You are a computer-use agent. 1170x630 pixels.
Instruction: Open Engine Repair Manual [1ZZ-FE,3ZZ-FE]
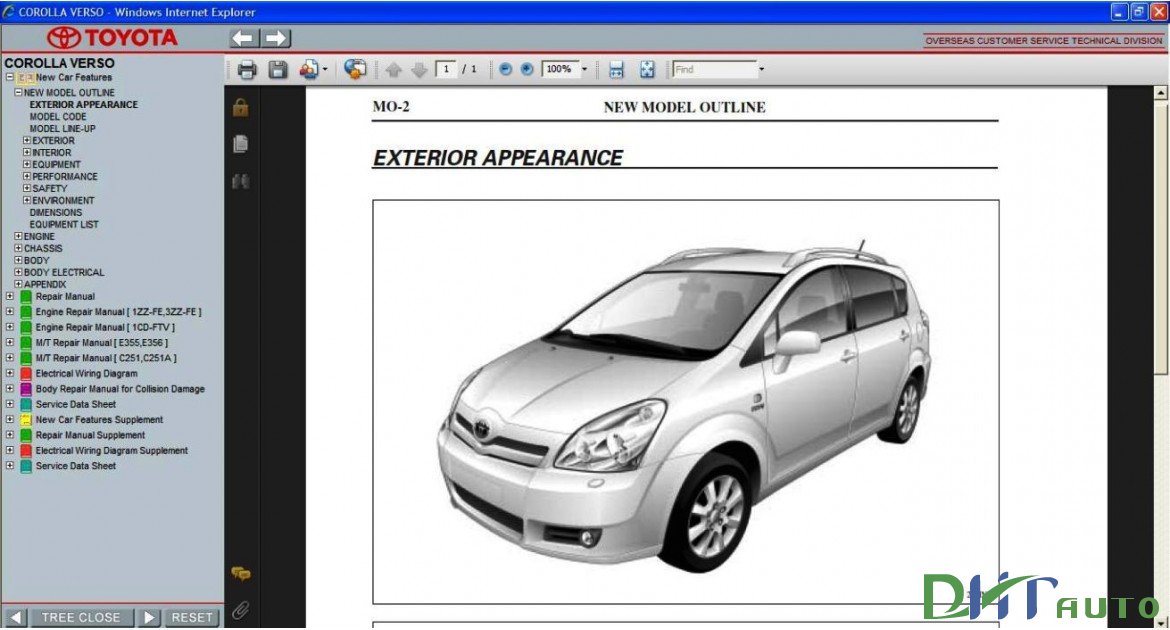click(x=119, y=312)
